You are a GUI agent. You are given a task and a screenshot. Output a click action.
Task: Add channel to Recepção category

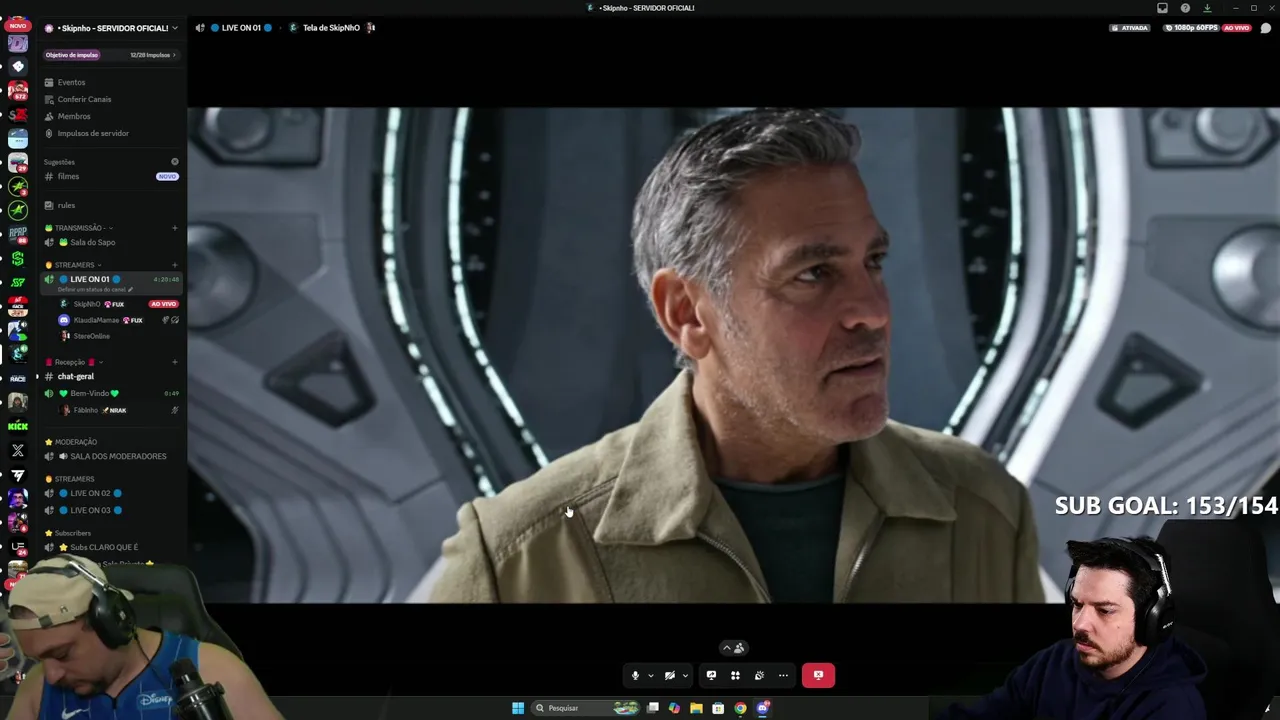pyautogui.click(x=175, y=362)
